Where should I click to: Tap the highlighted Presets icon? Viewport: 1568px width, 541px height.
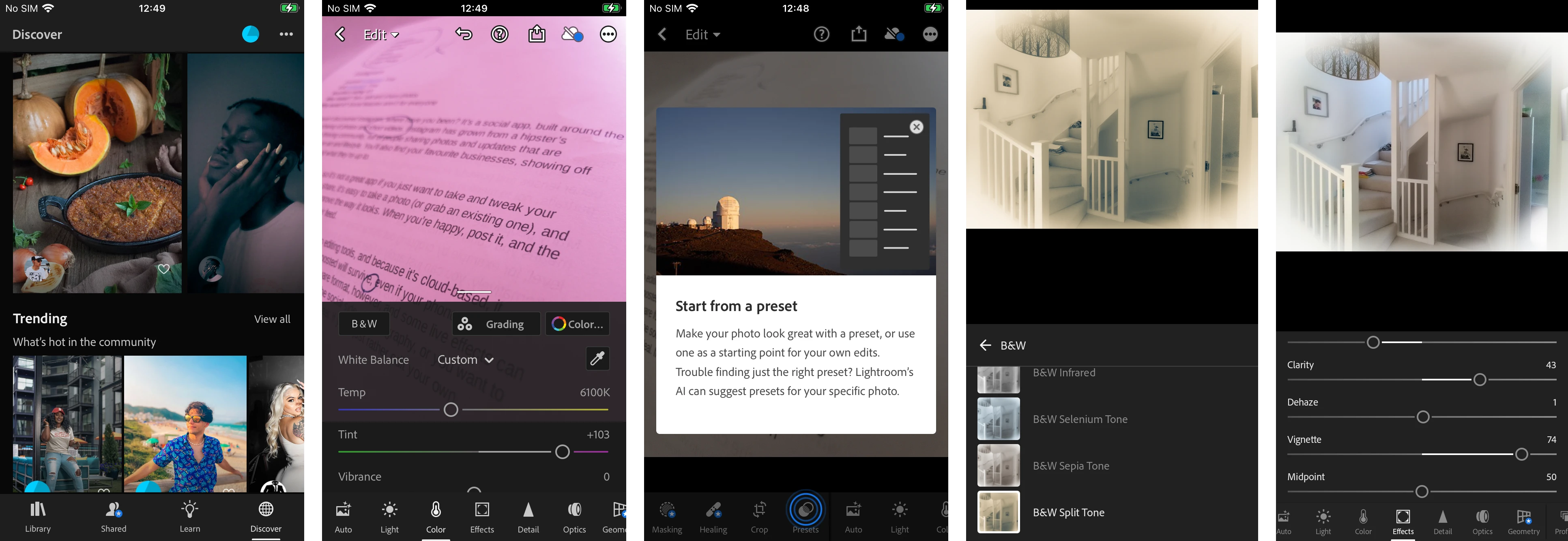[806, 510]
